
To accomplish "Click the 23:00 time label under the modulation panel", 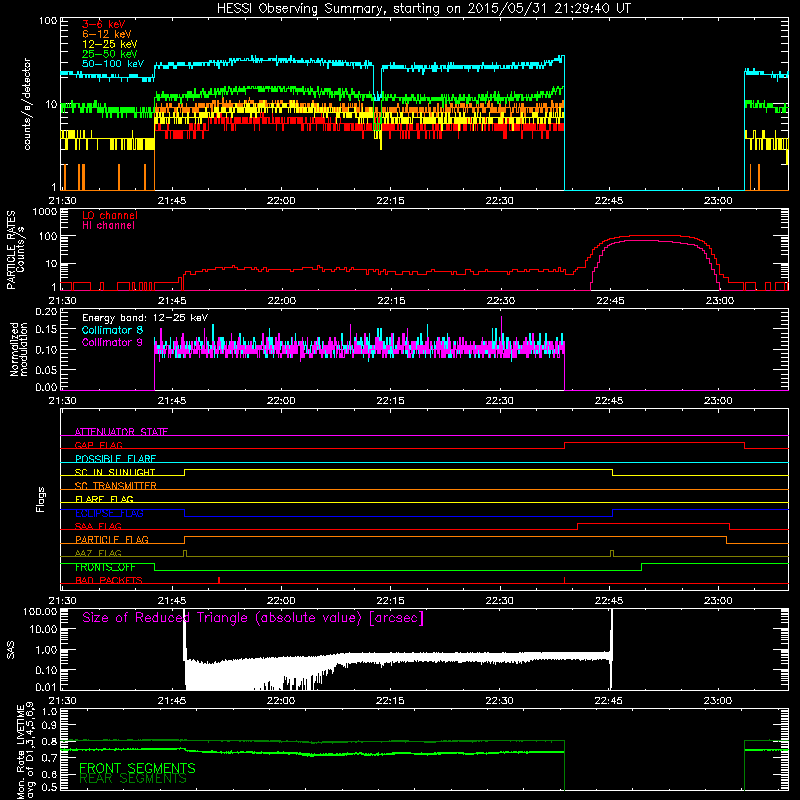I will click(x=718, y=401).
